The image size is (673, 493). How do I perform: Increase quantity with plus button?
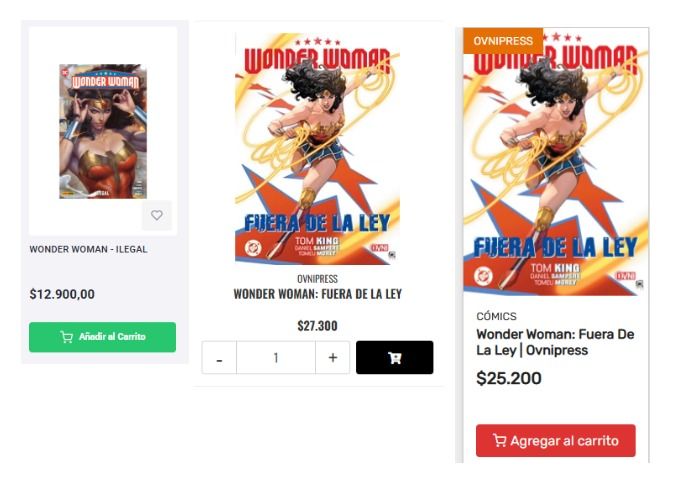(x=333, y=357)
